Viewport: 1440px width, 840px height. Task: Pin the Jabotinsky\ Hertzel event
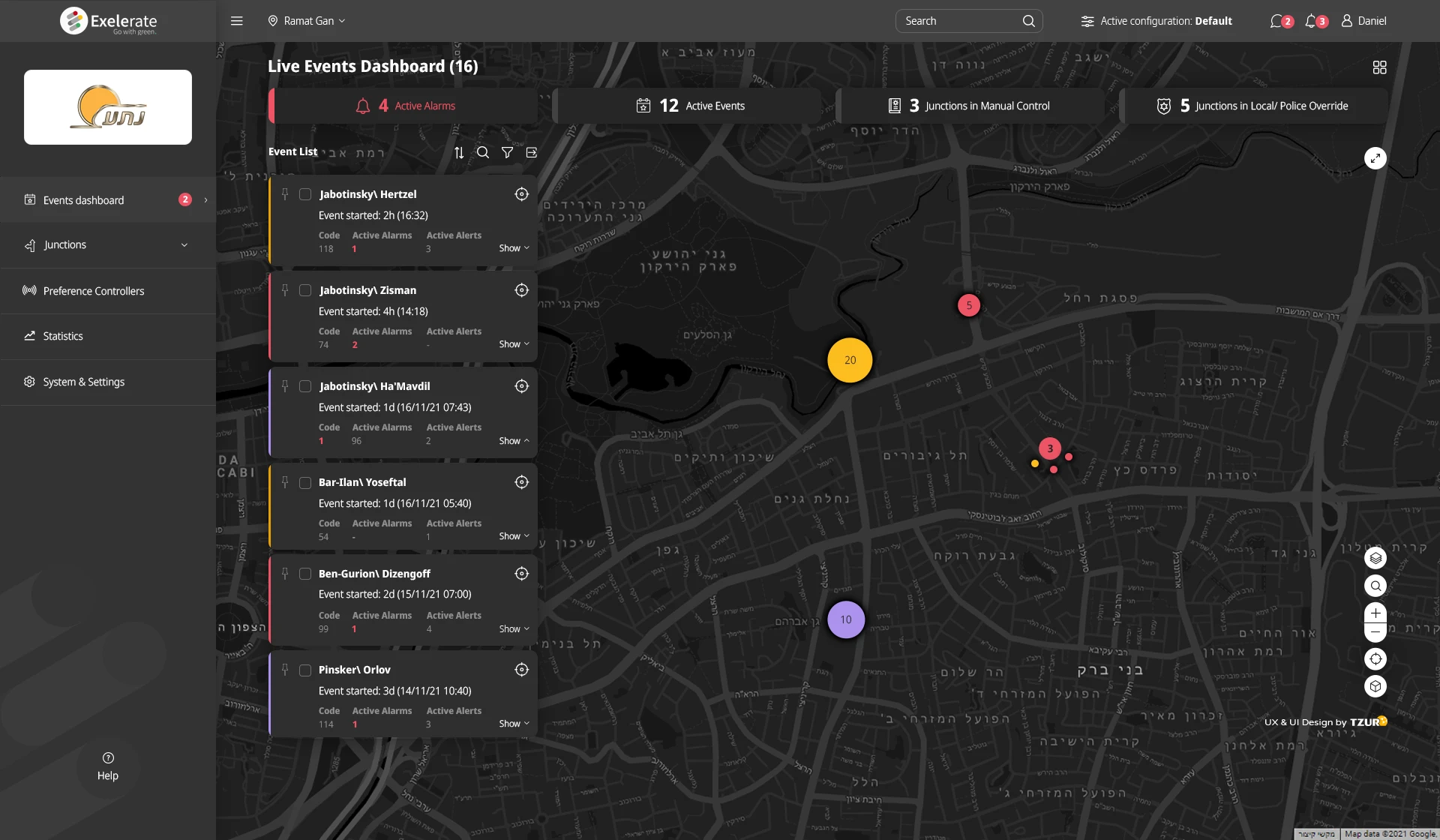(285, 194)
